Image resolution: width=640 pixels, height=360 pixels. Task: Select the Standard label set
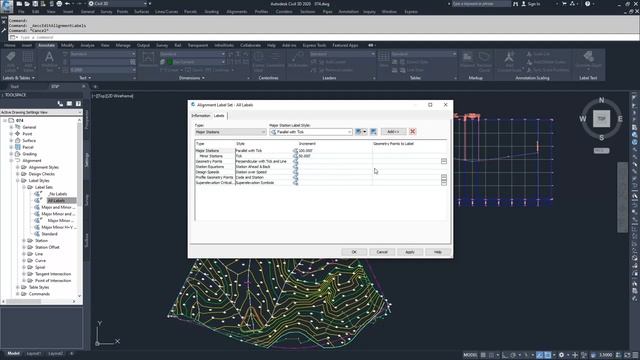[49, 234]
